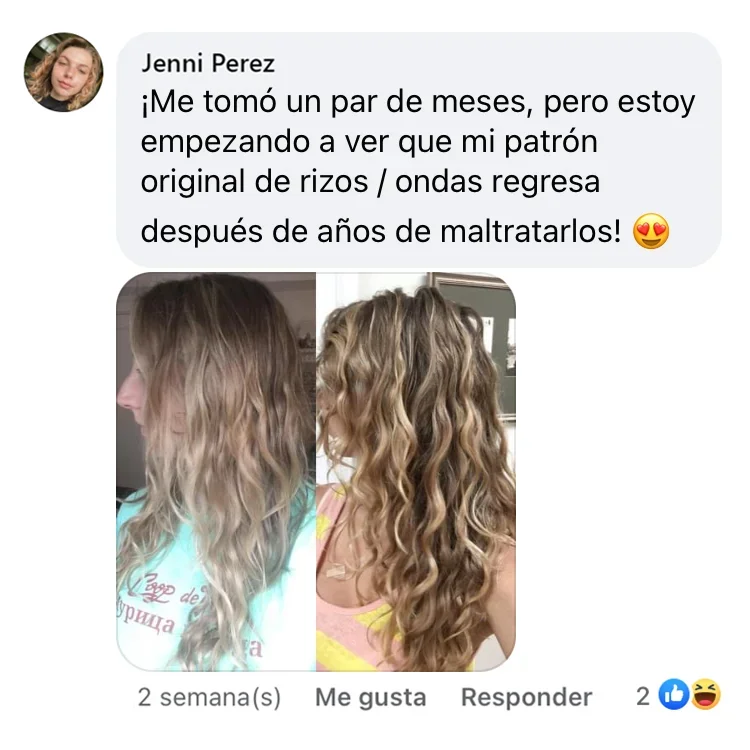Select the laughing Haha reaction icon
Viewport: 750px width, 750px height.
point(706,695)
